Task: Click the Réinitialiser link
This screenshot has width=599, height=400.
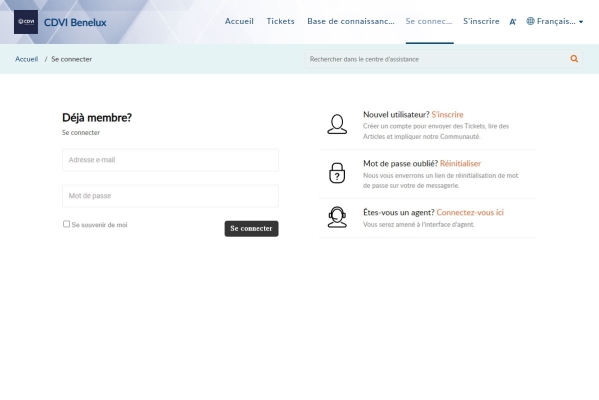Action: [x=460, y=164]
